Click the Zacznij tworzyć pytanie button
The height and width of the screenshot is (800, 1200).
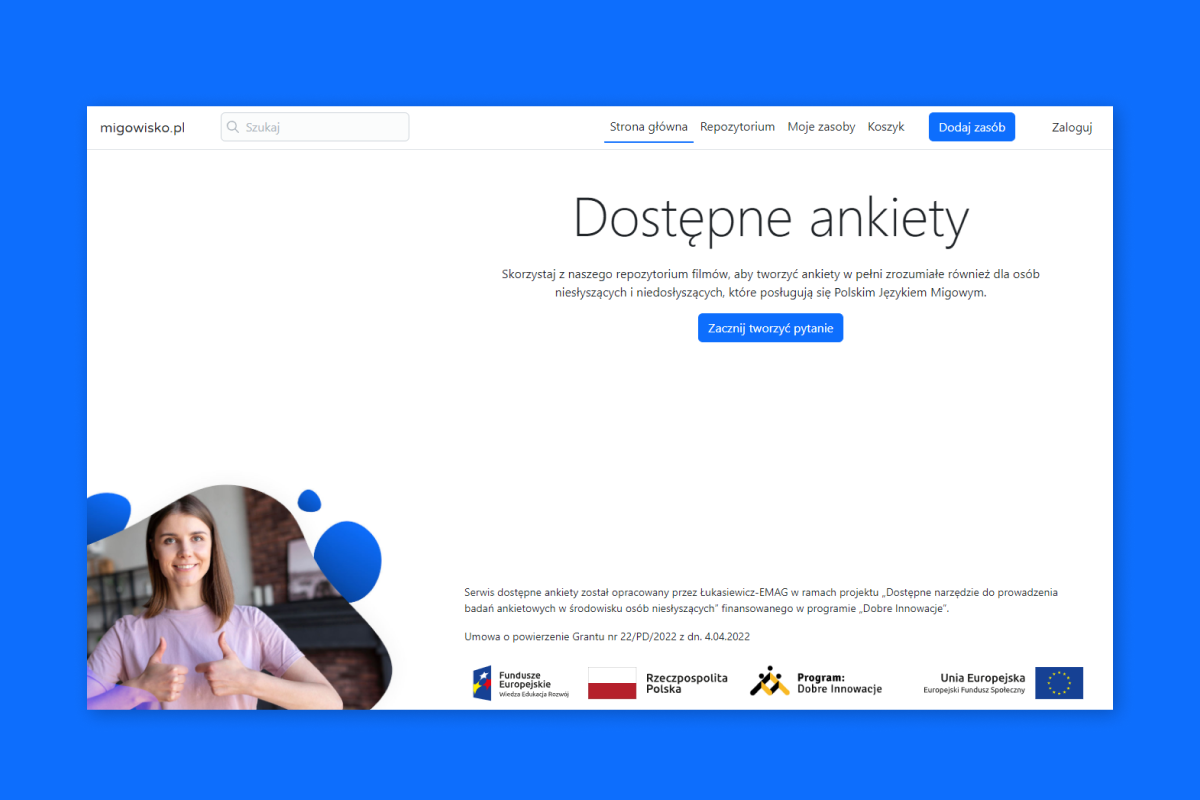tap(770, 327)
